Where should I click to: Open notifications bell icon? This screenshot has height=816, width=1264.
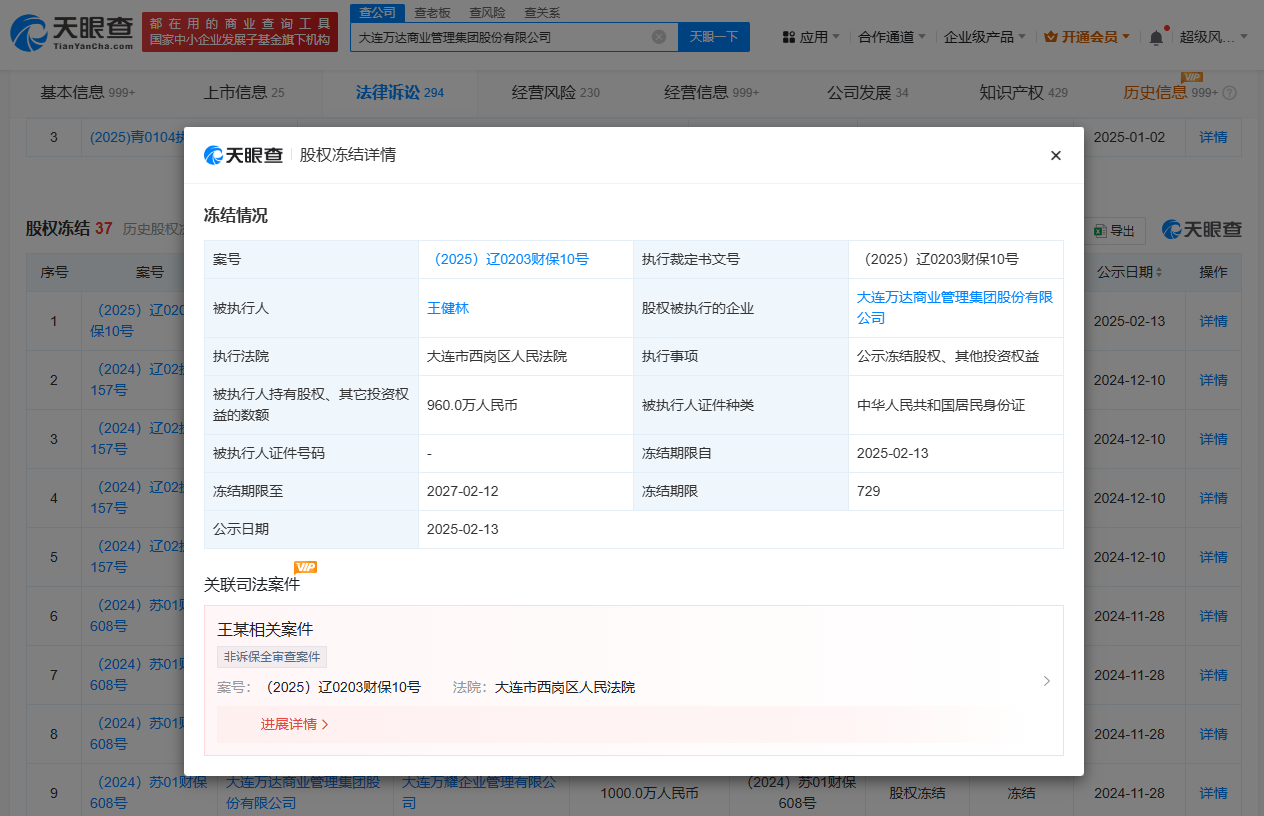[x=1156, y=37]
